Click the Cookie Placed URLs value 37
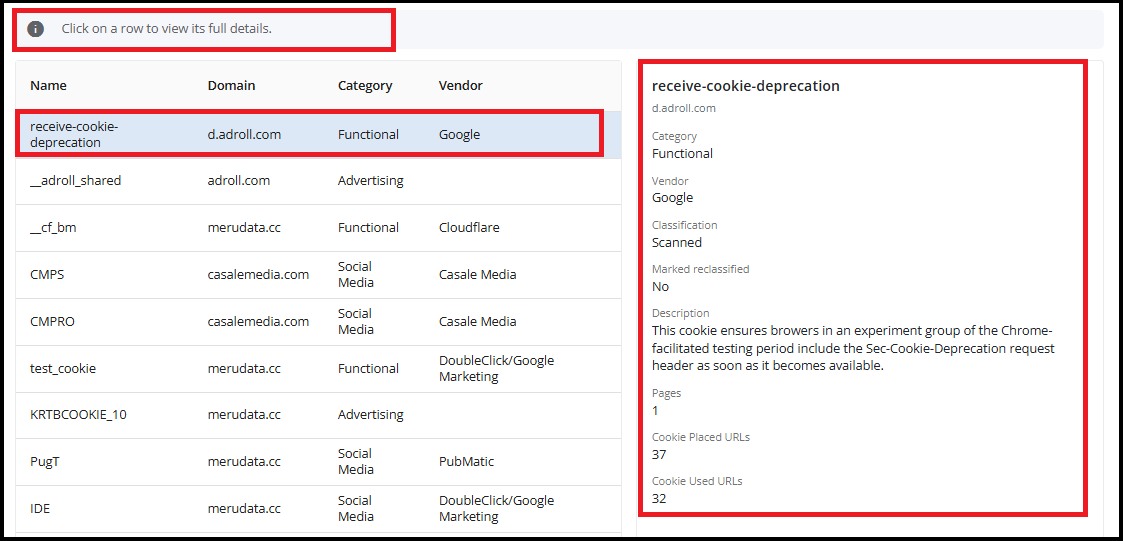This screenshot has height=541, width=1123. pyautogui.click(x=659, y=454)
